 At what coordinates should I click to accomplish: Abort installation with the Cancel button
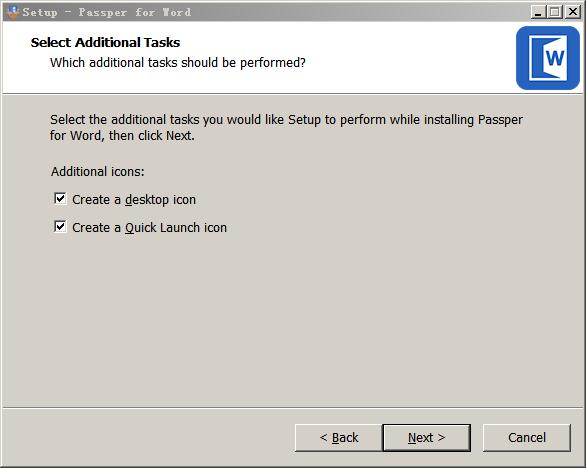[x=527, y=438]
